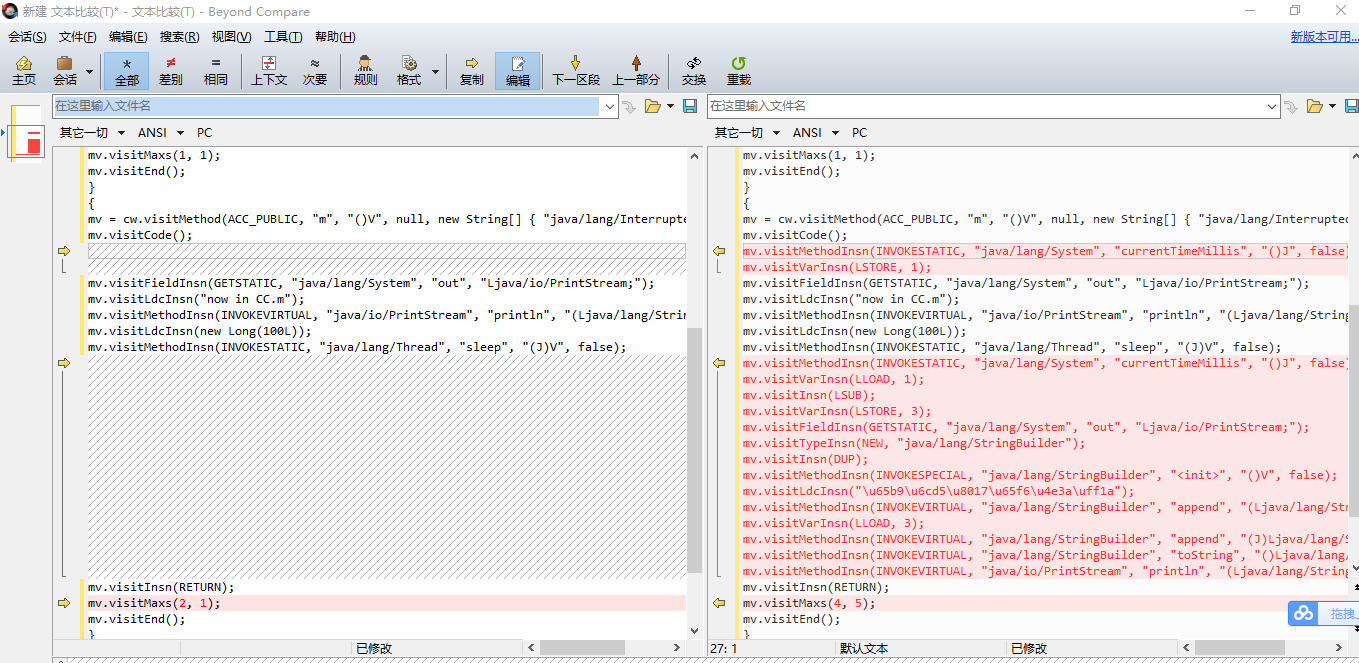1359x663 pixels.
Task: Expand the right open-folder dropdown arrow
Action: point(1333,106)
